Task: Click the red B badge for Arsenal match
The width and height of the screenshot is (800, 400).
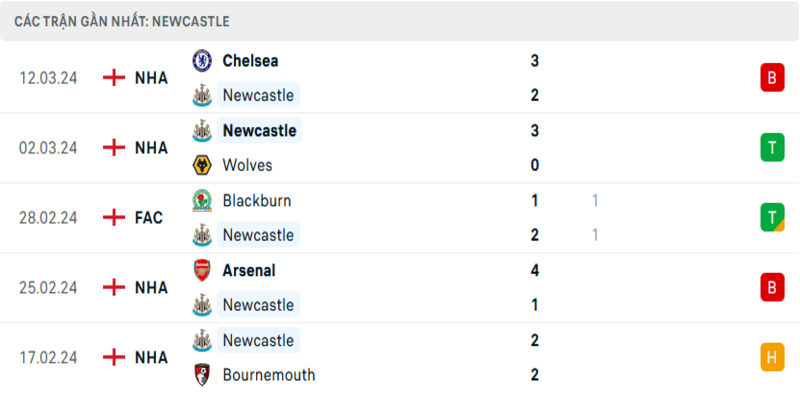Action: click(x=771, y=288)
